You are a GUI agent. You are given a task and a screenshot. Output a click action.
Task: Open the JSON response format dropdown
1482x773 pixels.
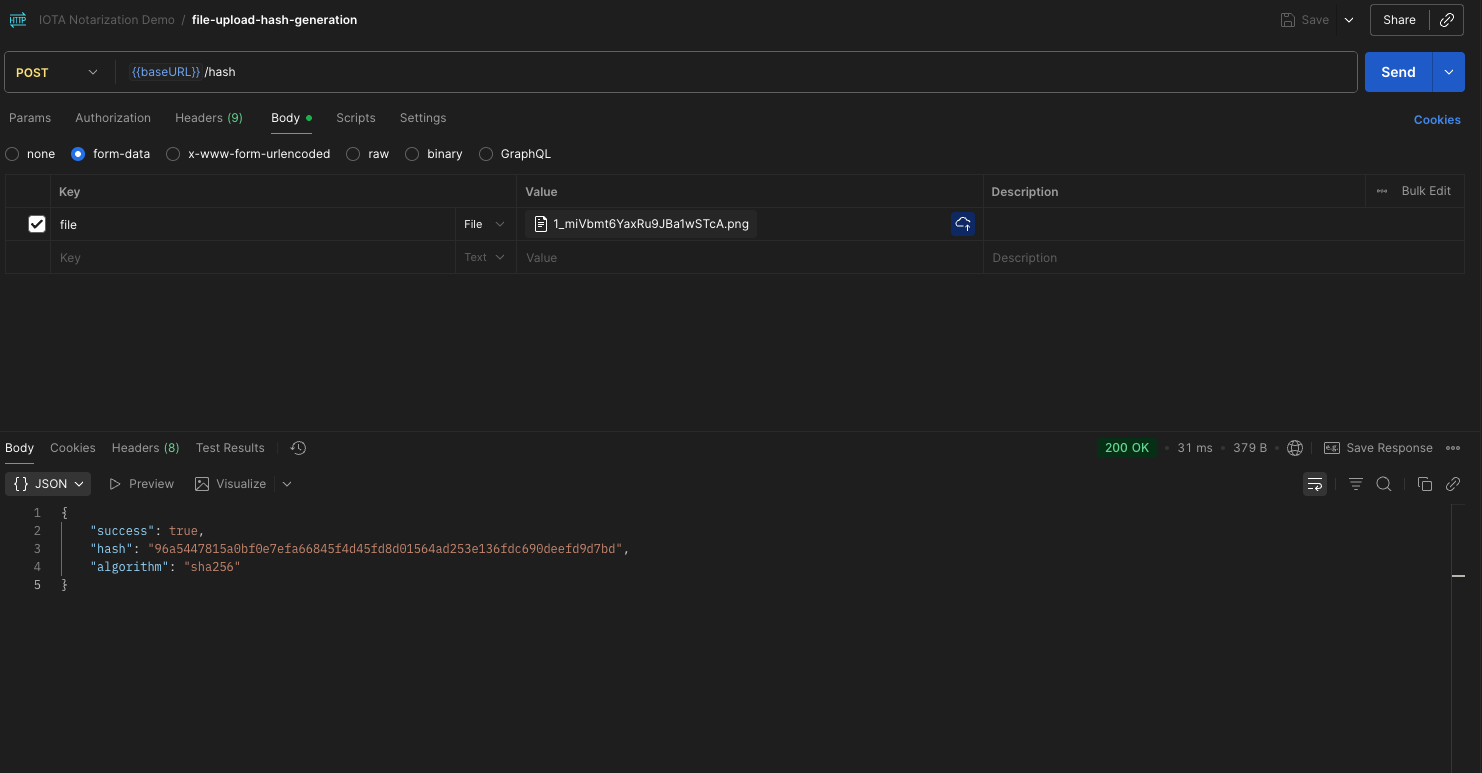pos(47,484)
